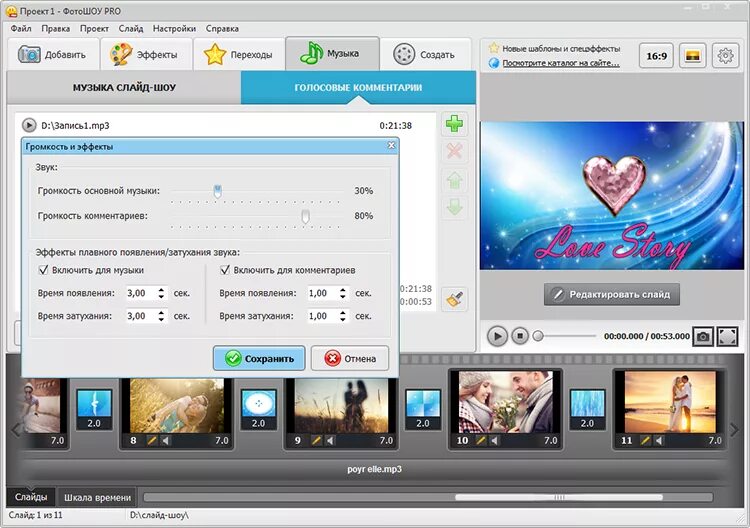Click speaker icon on slide 10
Viewport: 750px width, 528px height.
point(495,440)
